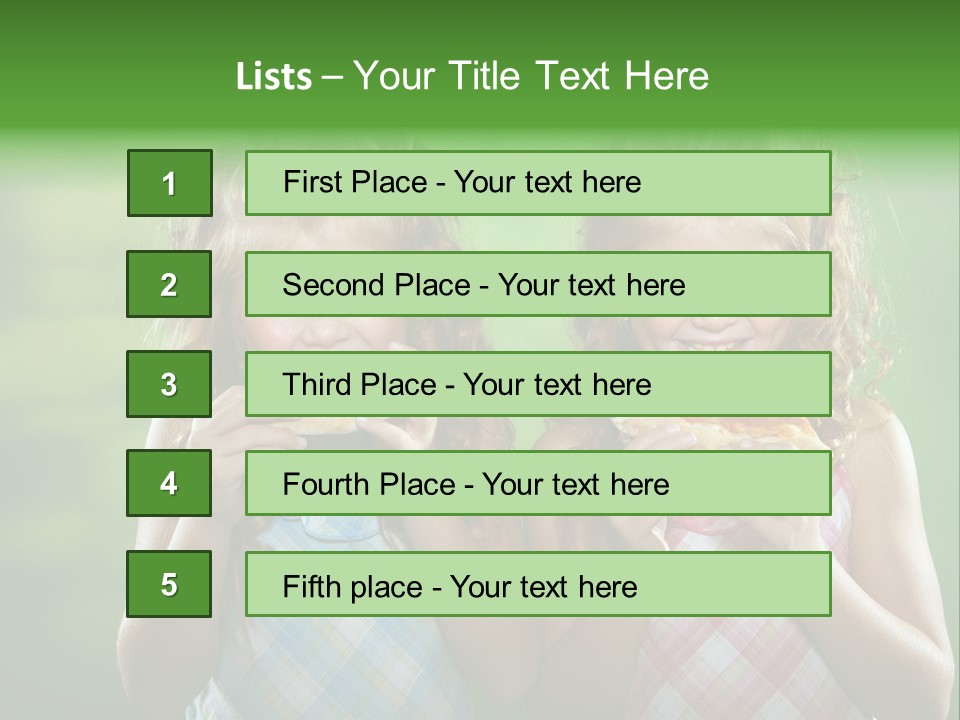Click the number 1 box
This screenshot has height=720, width=960.
(x=169, y=183)
